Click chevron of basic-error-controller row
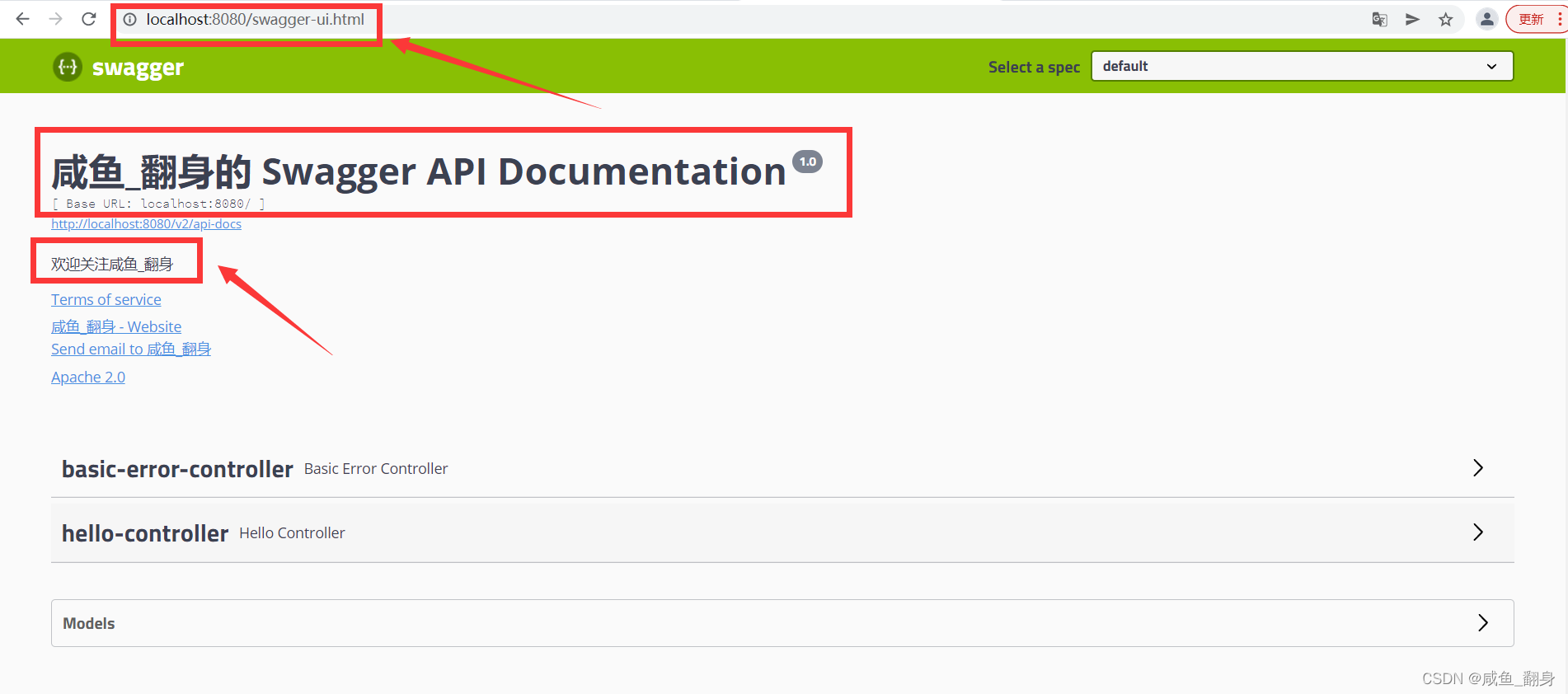Image resolution: width=1568 pixels, height=694 pixels. [x=1478, y=468]
